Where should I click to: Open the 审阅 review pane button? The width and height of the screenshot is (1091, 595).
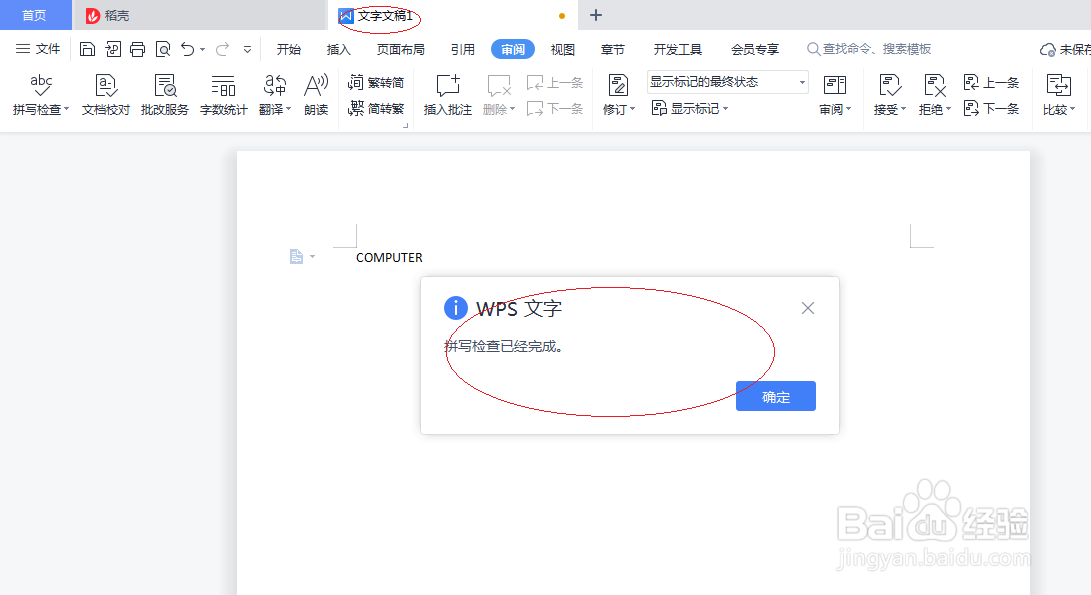click(835, 94)
